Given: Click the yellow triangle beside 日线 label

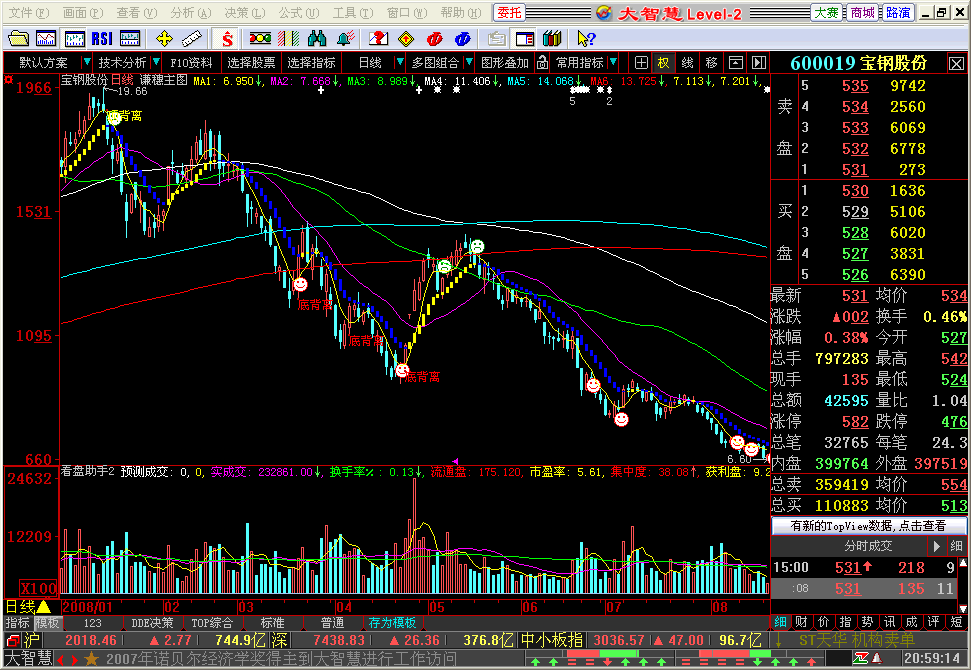Looking at the screenshot, I should point(44,607).
